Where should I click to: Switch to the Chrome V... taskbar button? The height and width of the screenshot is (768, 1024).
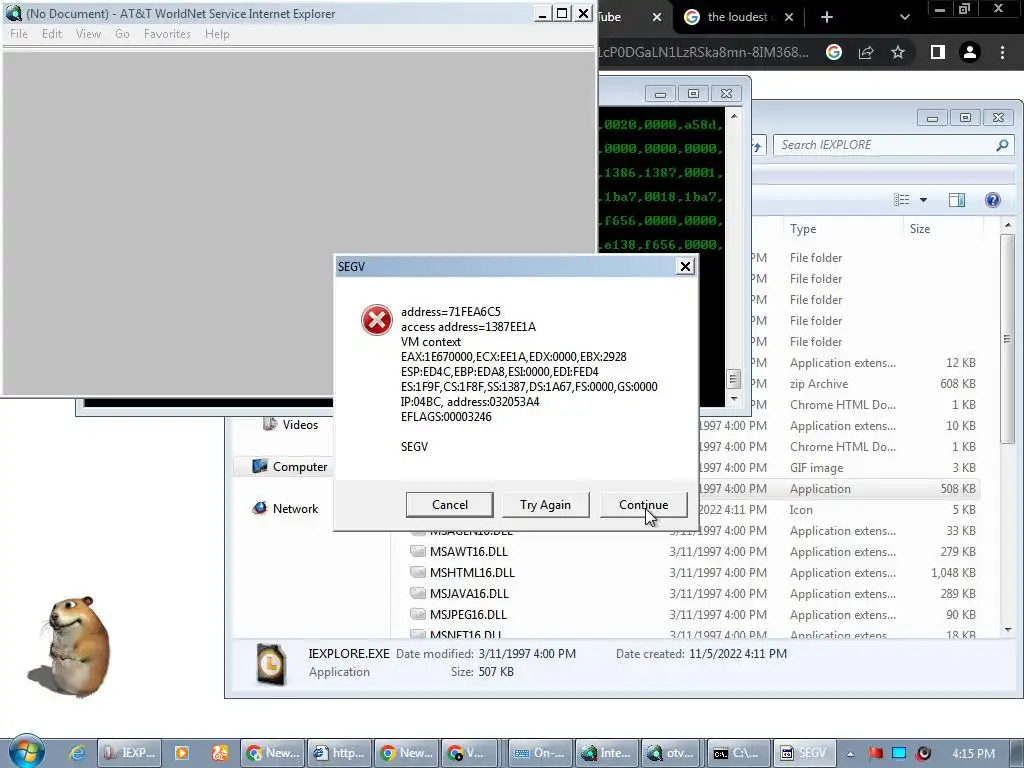[x=470, y=753]
